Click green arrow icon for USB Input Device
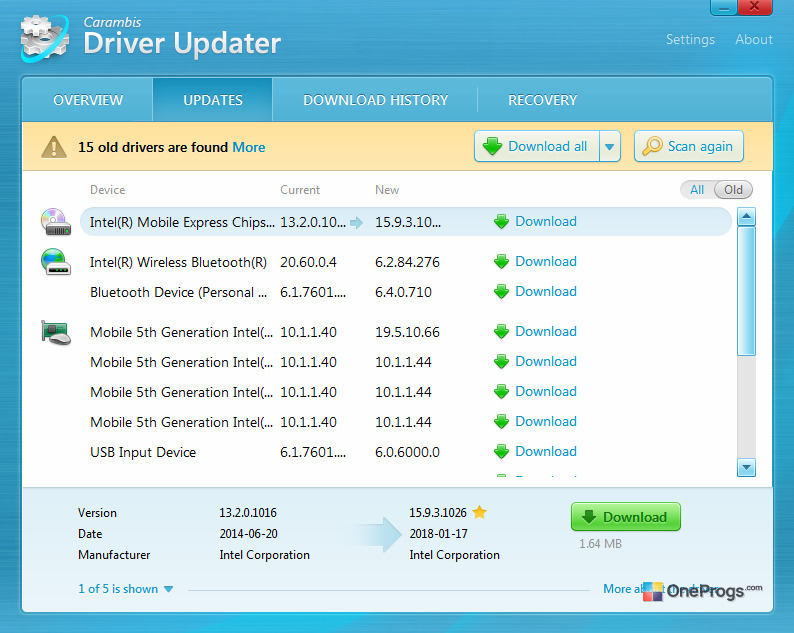 point(501,451)
